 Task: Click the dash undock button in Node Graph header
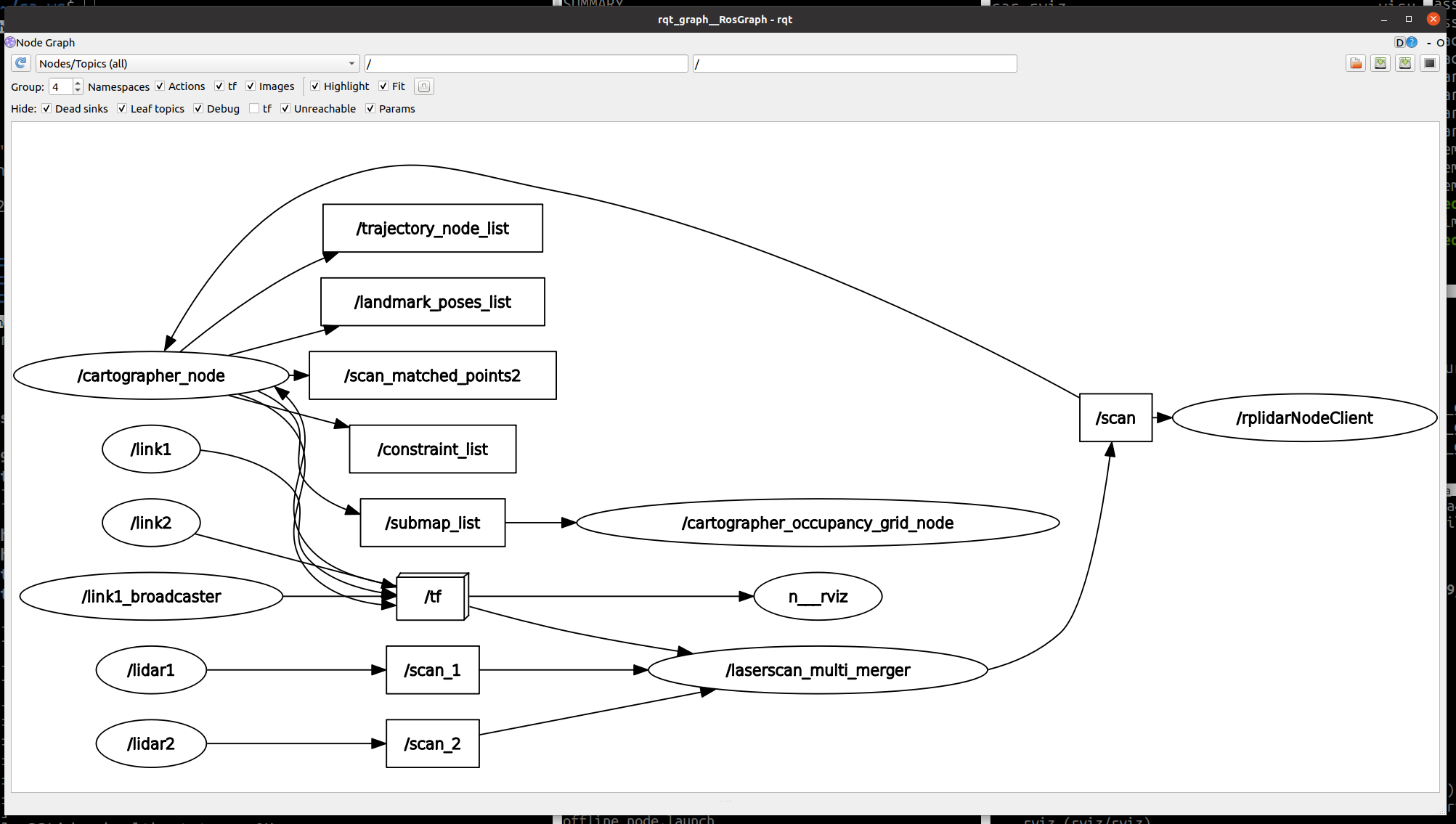(x=1429, y=42)
